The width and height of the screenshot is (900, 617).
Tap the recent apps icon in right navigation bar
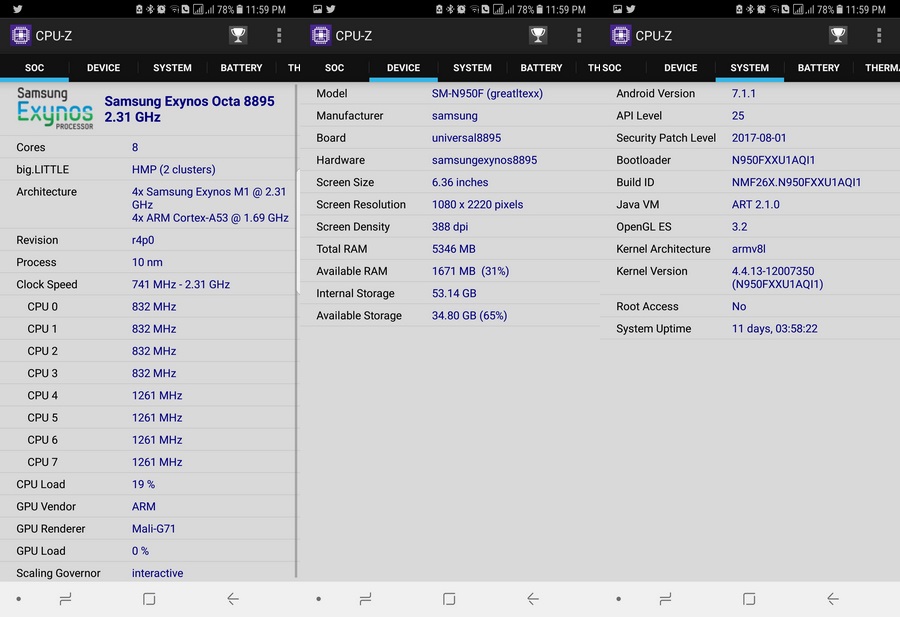coord(665,599)
